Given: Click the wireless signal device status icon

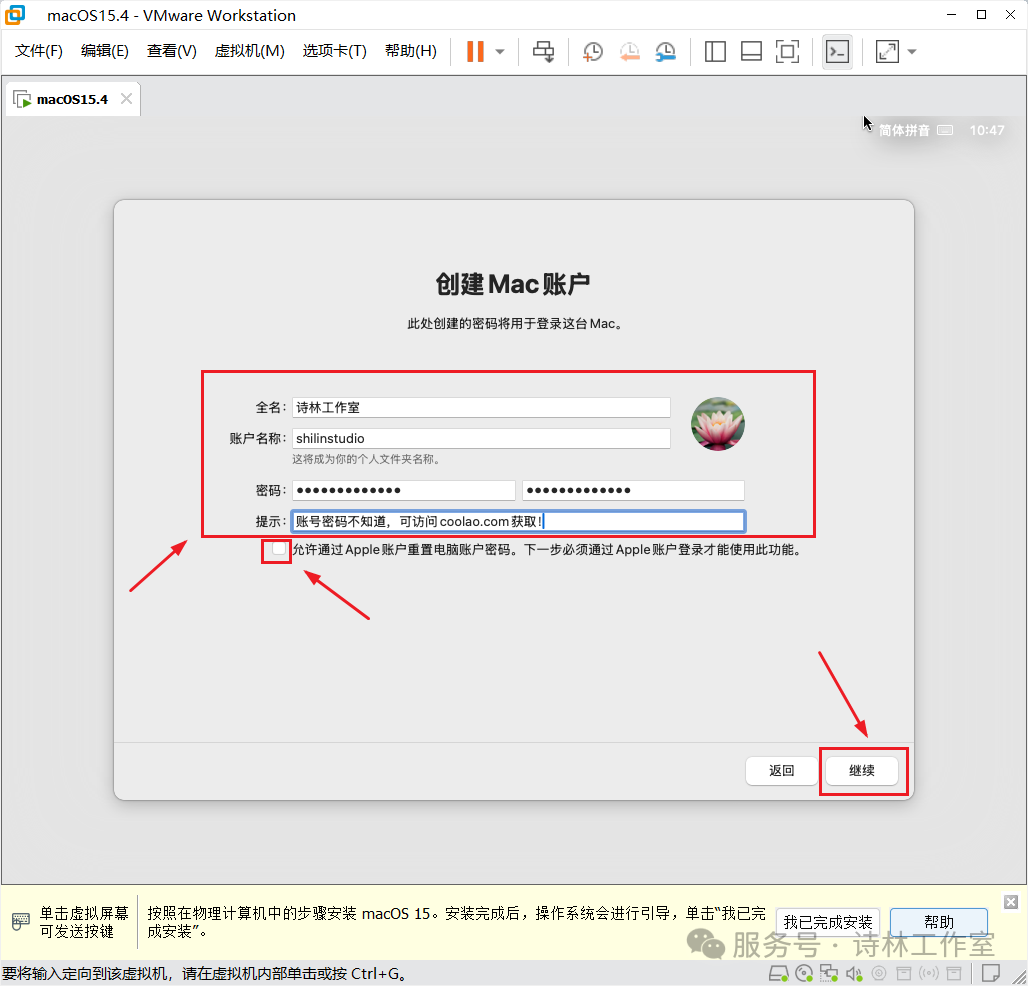Looking at the screenshot, I should tap(929, 973).
